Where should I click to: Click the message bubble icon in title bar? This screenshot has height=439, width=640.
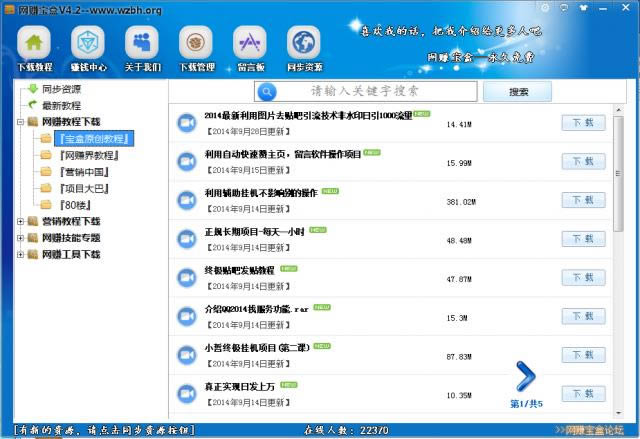564,7
